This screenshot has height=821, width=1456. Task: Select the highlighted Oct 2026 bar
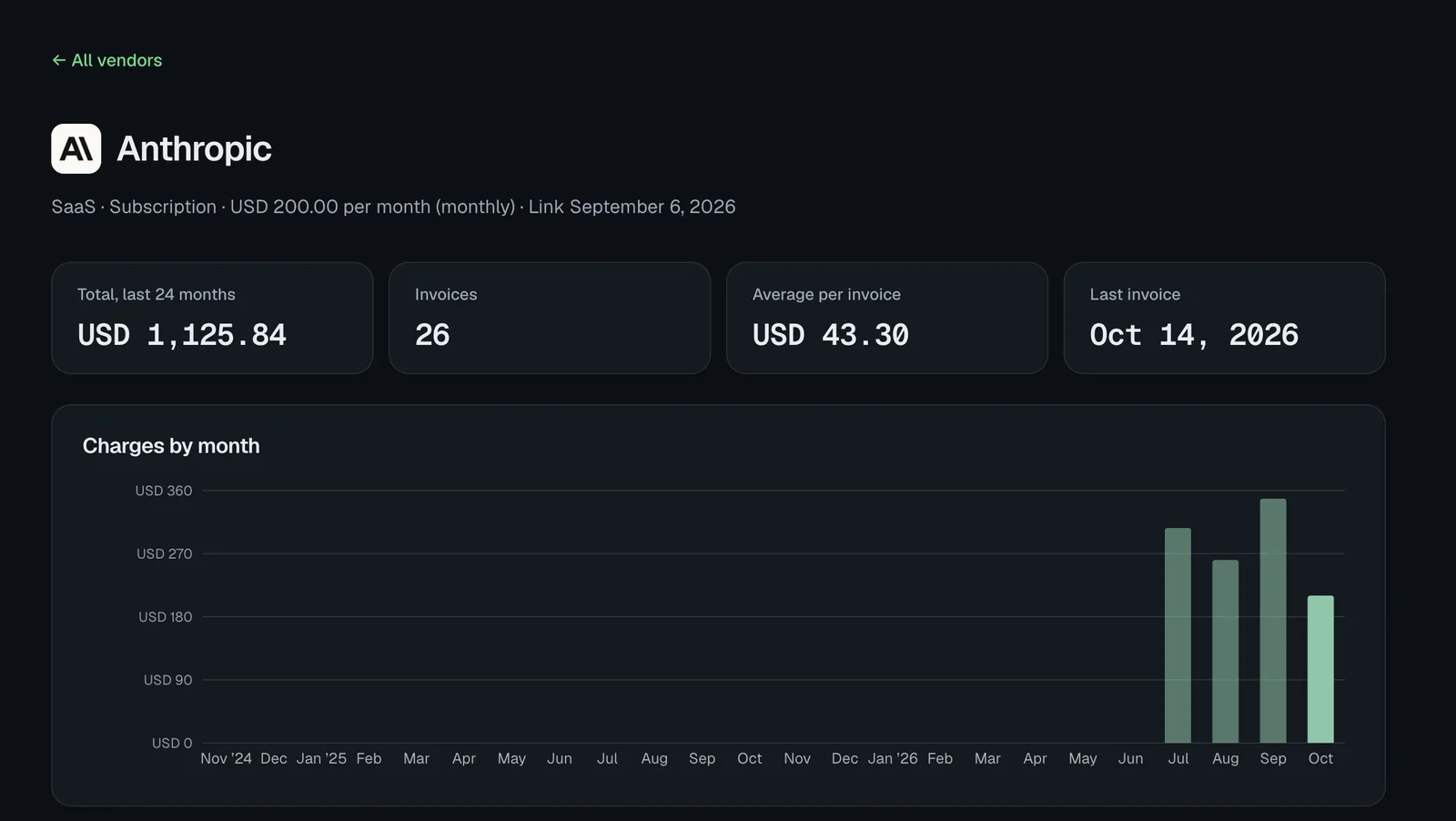(1320, 669)
